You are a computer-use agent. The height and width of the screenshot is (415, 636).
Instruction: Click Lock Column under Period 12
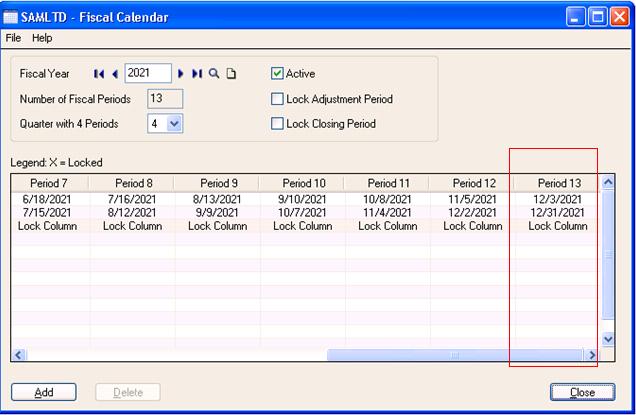tap(473, 226)
